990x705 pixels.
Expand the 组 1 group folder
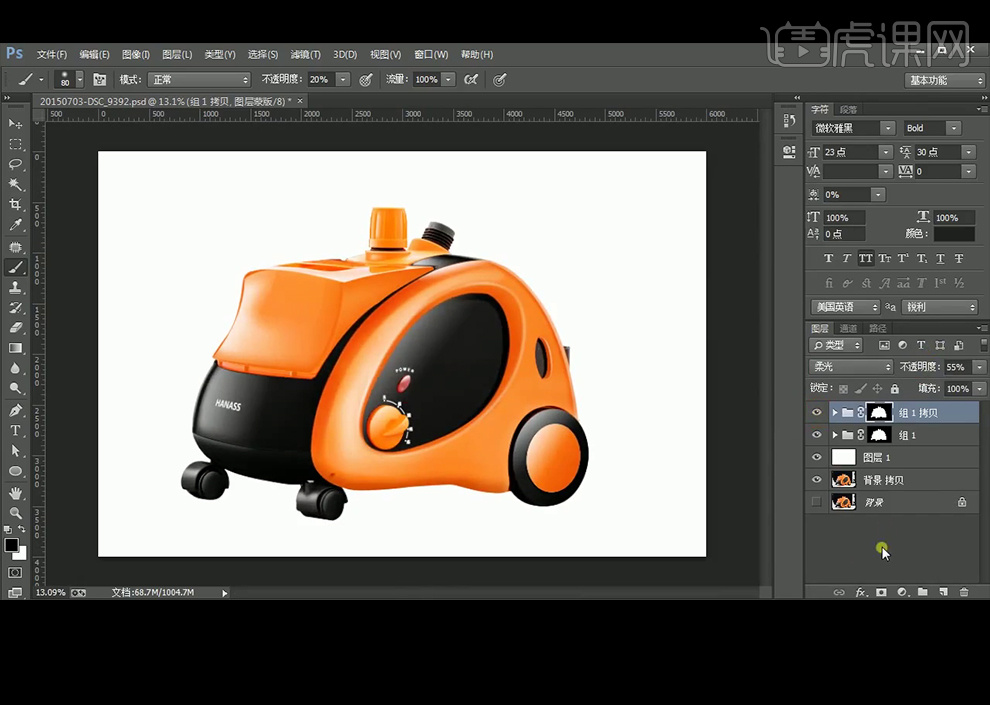tap(835, 435)
